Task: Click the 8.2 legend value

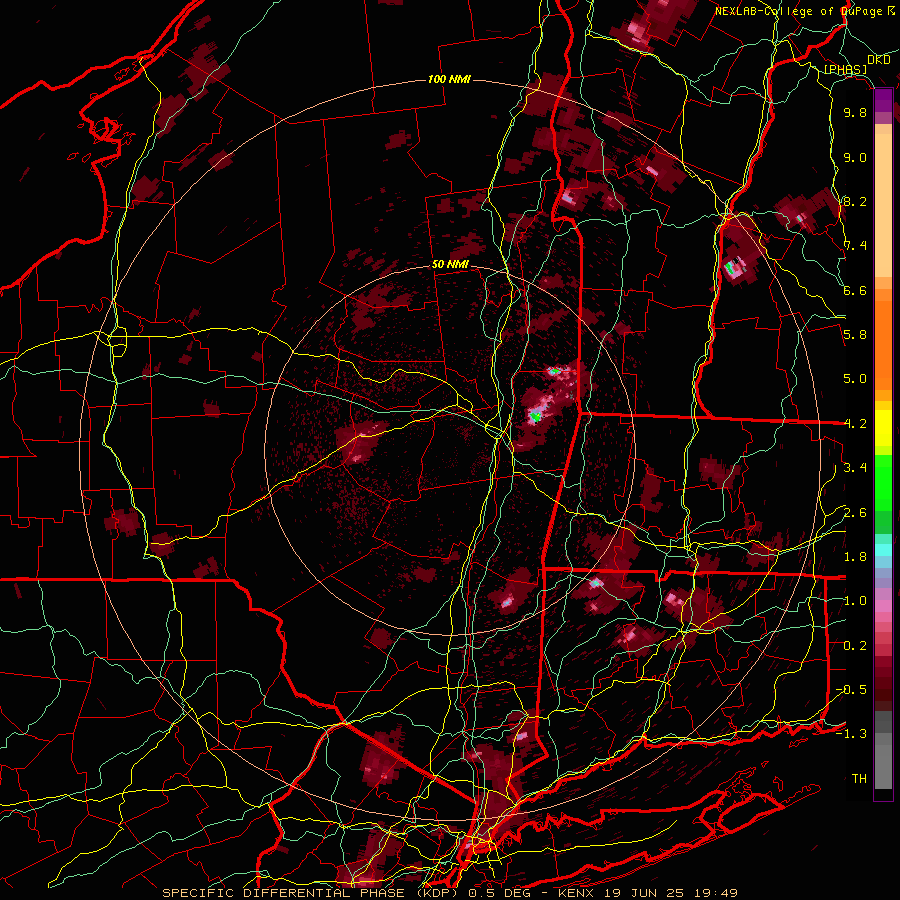Action: 855,201
